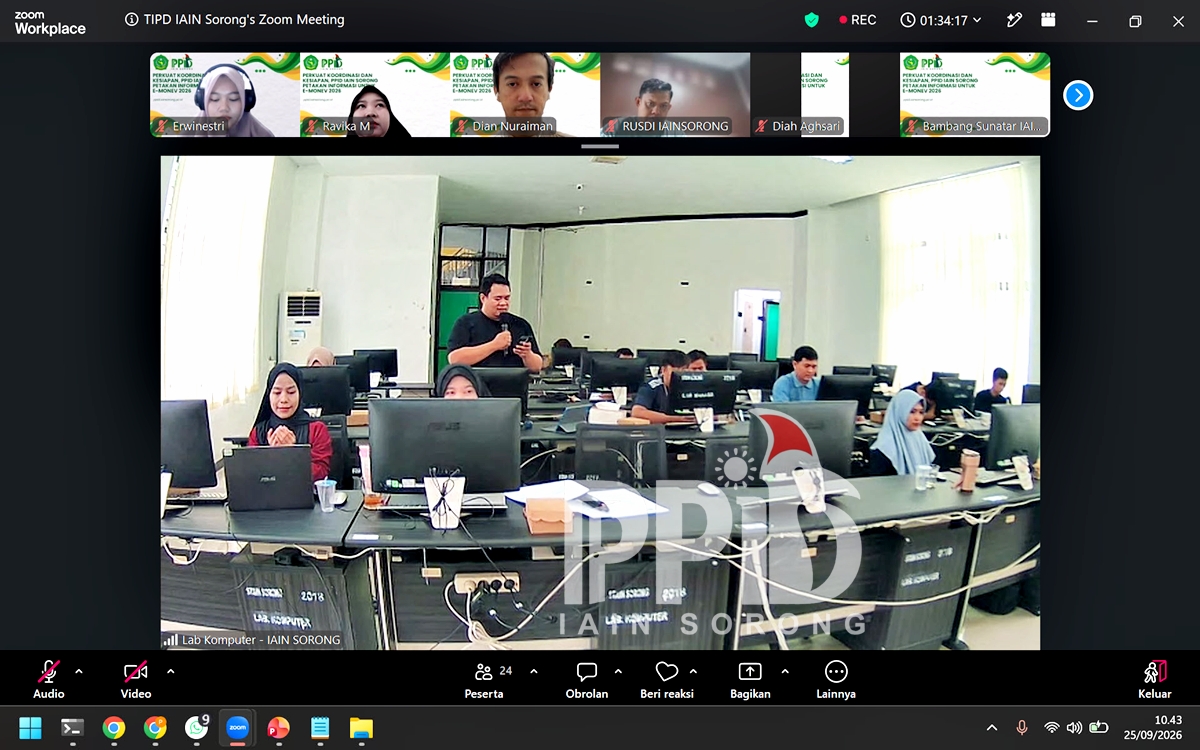Unmute microphone with the Audio button
This screenshot has height=750, width=1200.
(x=48, y=679)
